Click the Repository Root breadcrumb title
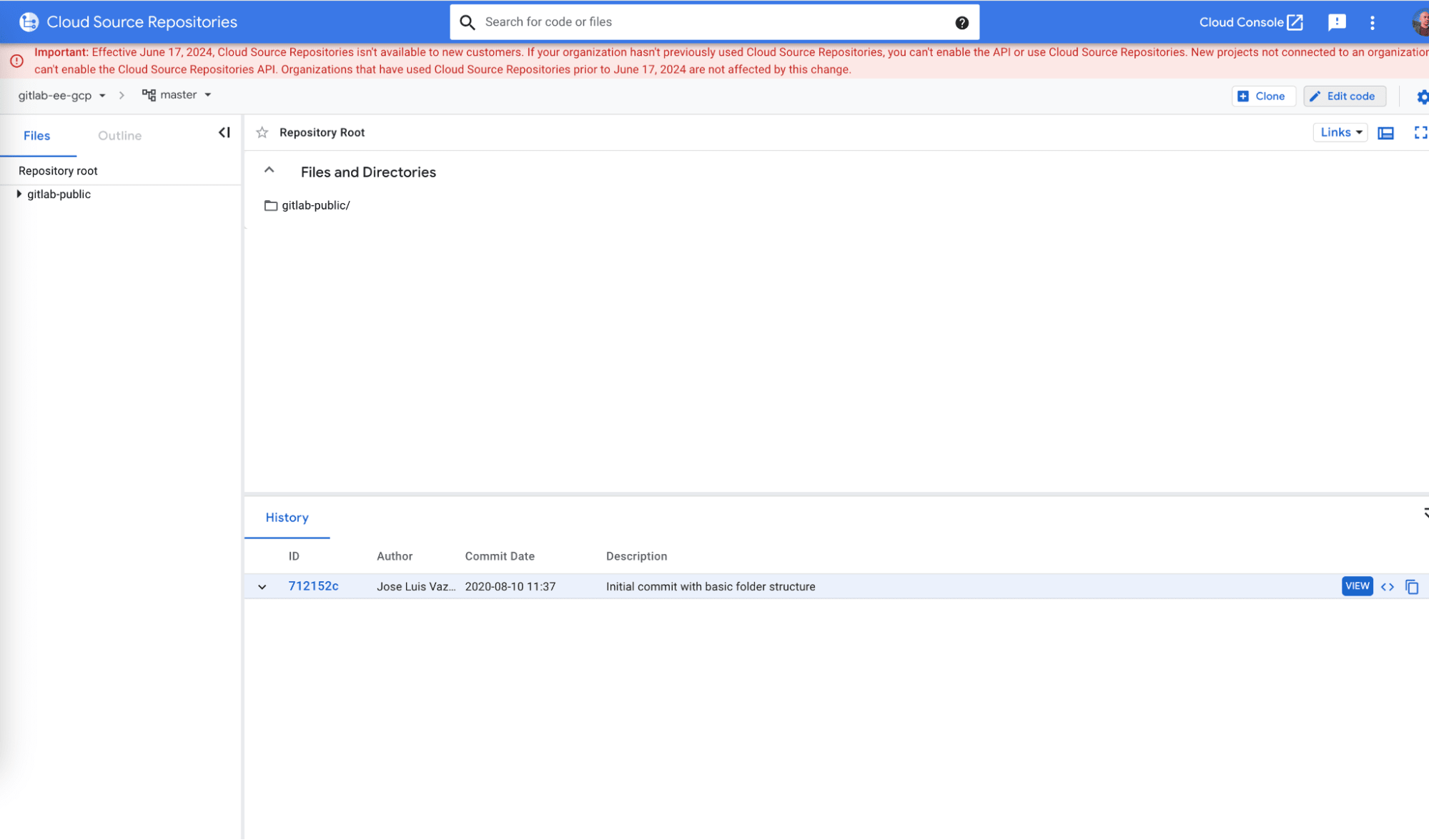This screenshot has width=1429, height=840. coord(322,133)
